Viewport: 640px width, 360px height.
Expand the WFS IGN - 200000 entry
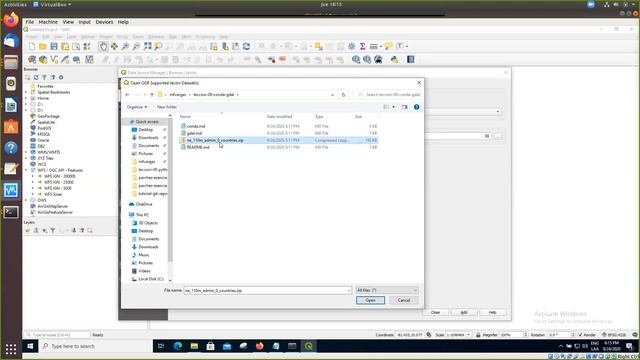click(33, 176)
